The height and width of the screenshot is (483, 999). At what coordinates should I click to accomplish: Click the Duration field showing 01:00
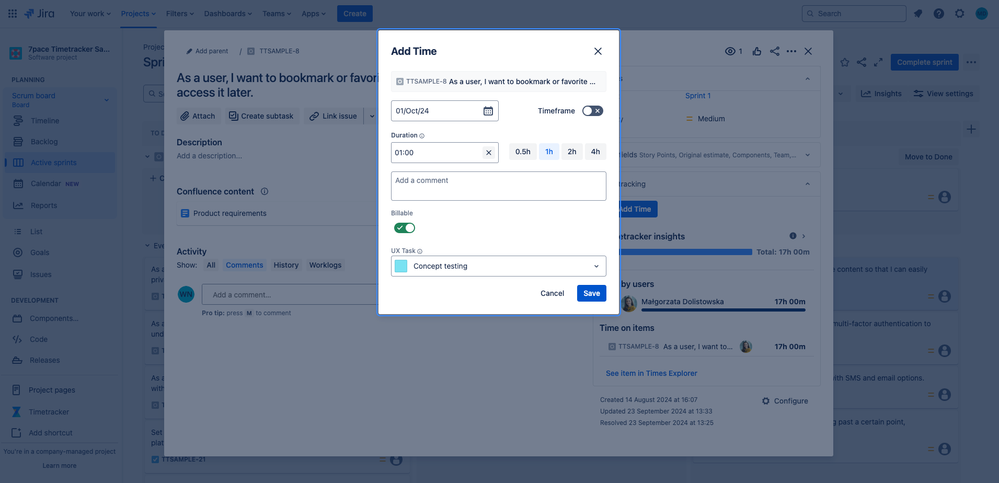tap(445, 153)
